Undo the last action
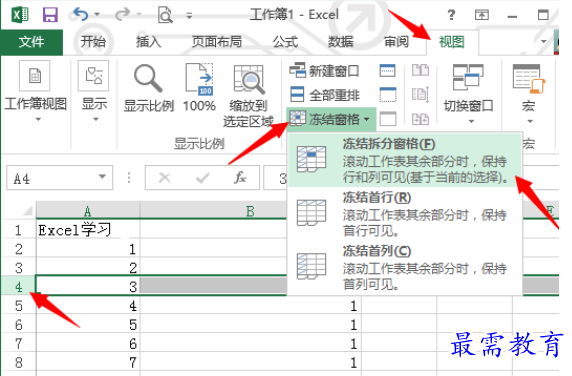 (81, 15)
